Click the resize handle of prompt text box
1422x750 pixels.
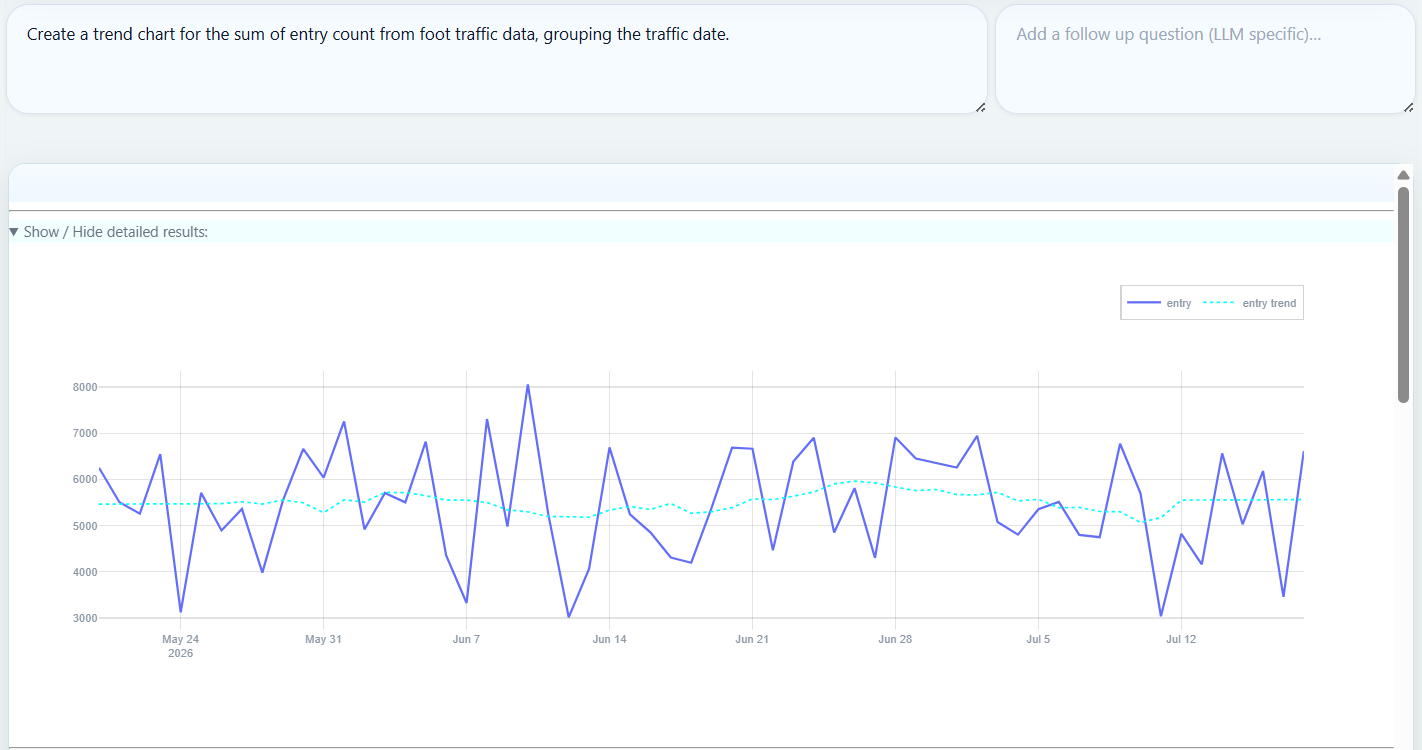[x=980, y=107]
